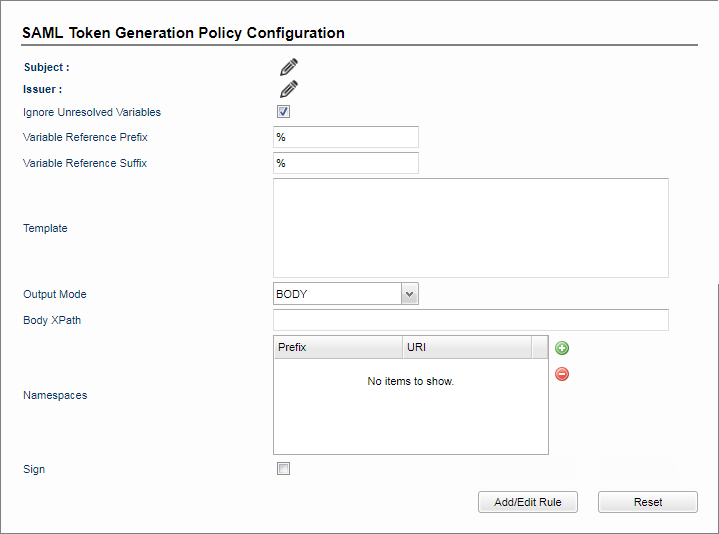The width and height of the screenshot is (719, 534).
Task: Add a namespace with green plus icon
Action: [562, 348]
